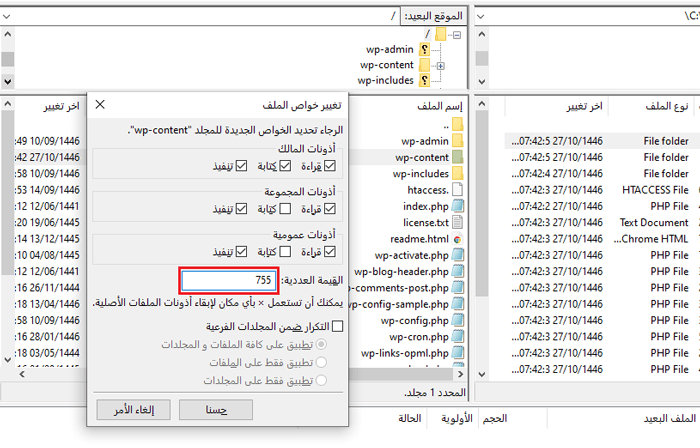Open the remote site path dropdown
Viewport: 700px width, 448px height.
pyautogui.click(x=6, y=17)
